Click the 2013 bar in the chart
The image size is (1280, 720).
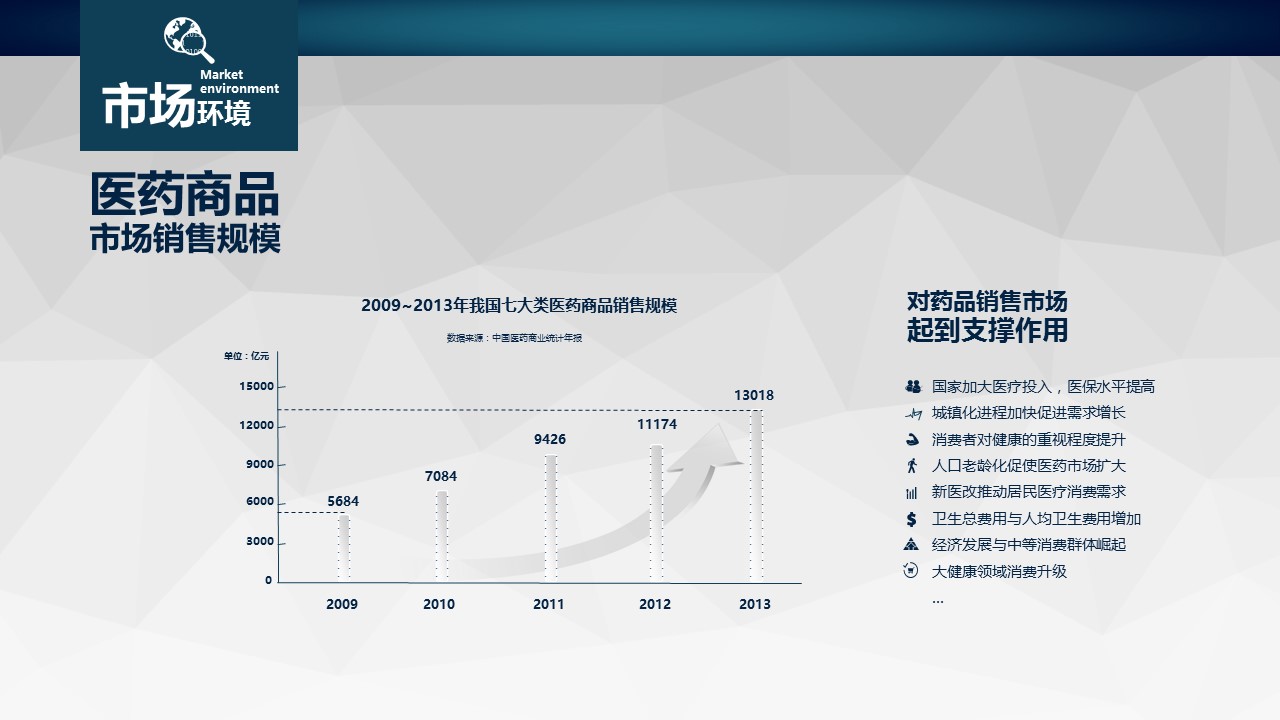756,495
